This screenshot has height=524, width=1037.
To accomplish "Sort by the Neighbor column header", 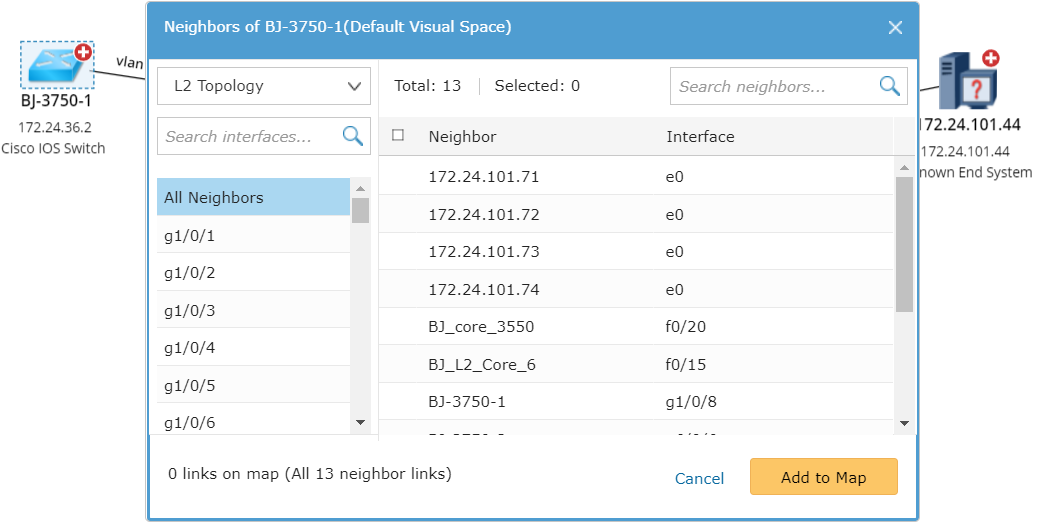I will (x=462, y=137).
